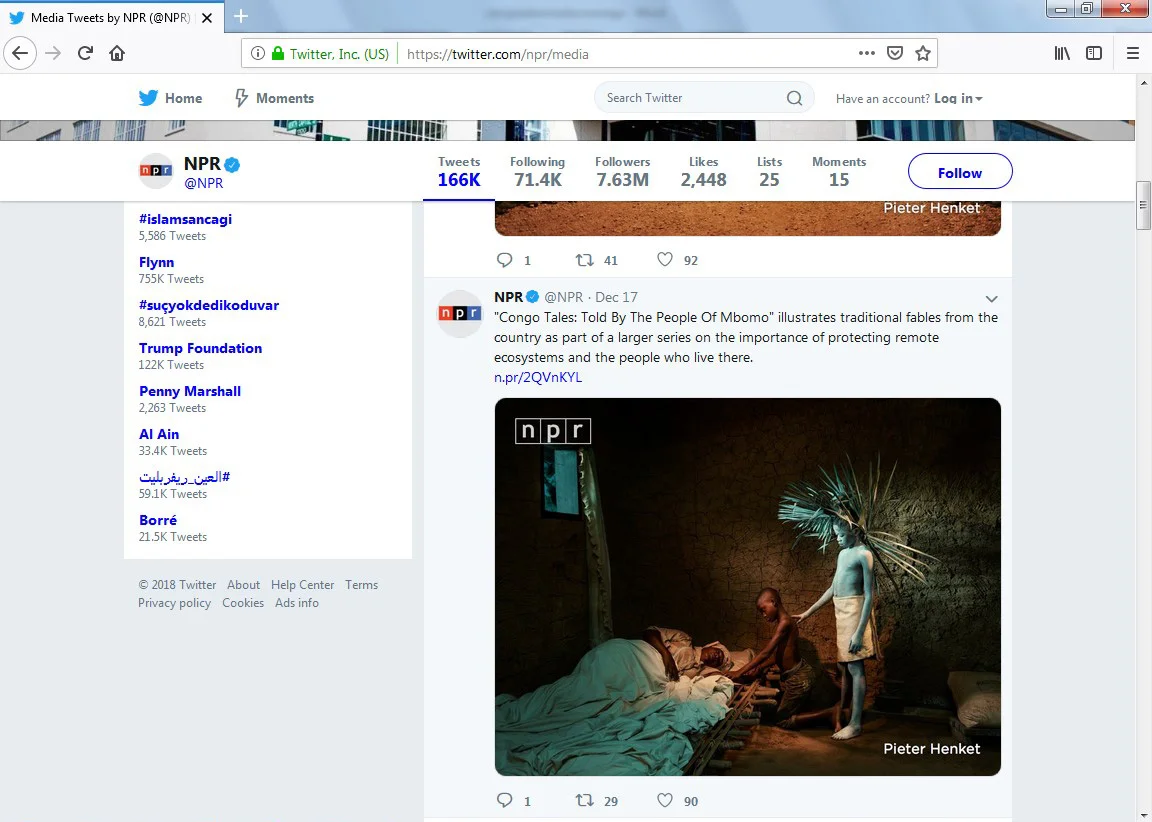Select the Likes 2,448 tab
Viewport: 1152px width, 822px height.
[x=703, y=171]
